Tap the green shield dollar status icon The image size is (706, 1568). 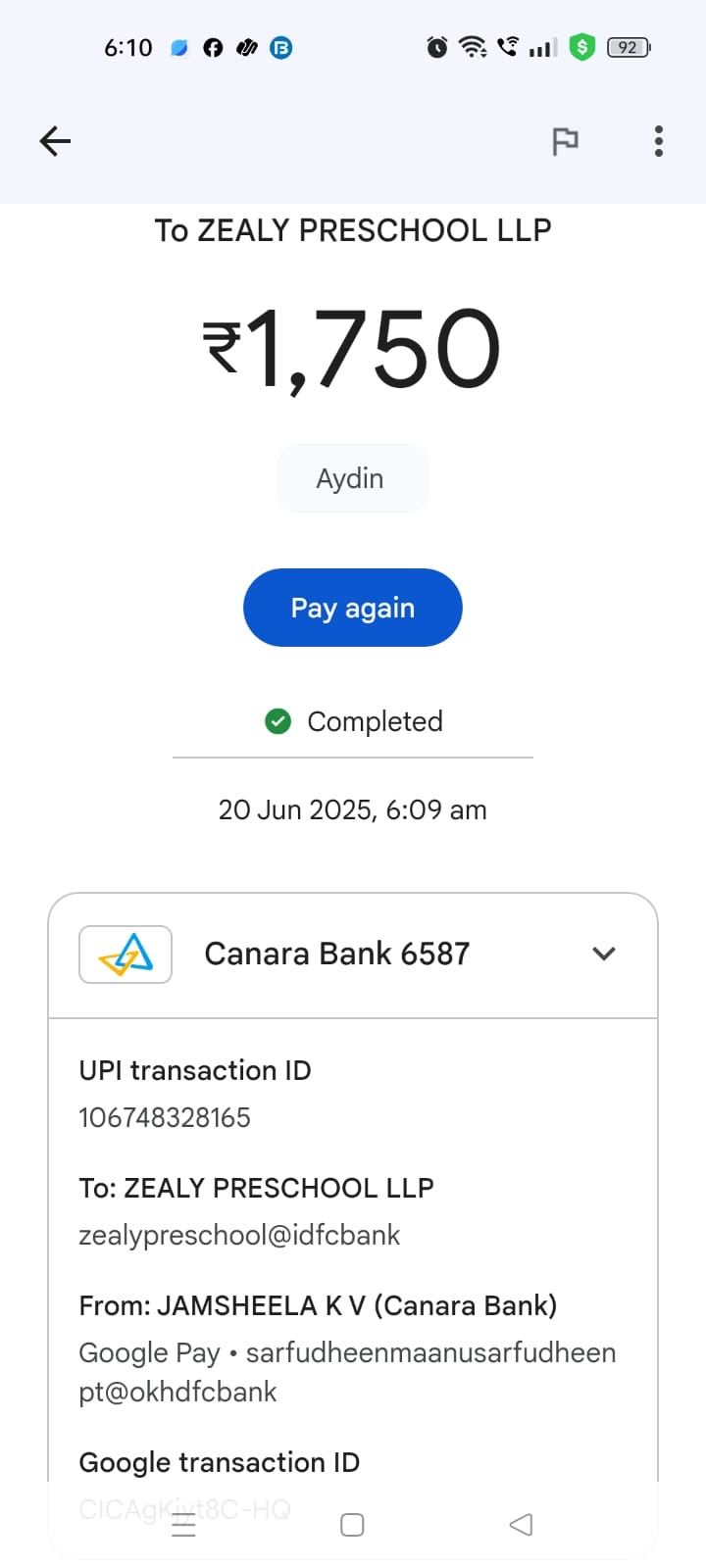pyautogui.click(x=582, y=47)
